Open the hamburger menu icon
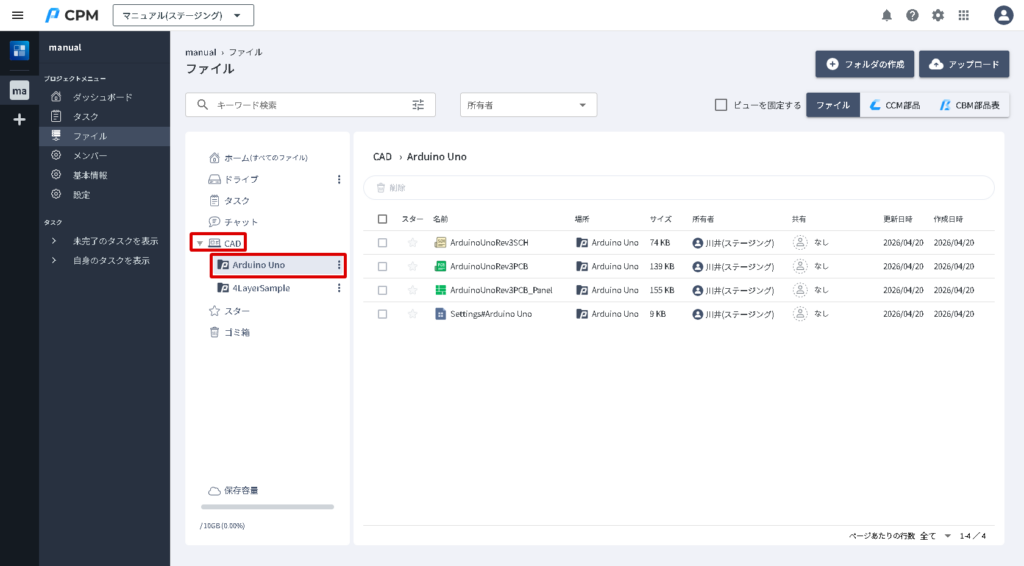Image resolution: width=1024 pixels, height=566 pixels. click(x=17, y=15)
